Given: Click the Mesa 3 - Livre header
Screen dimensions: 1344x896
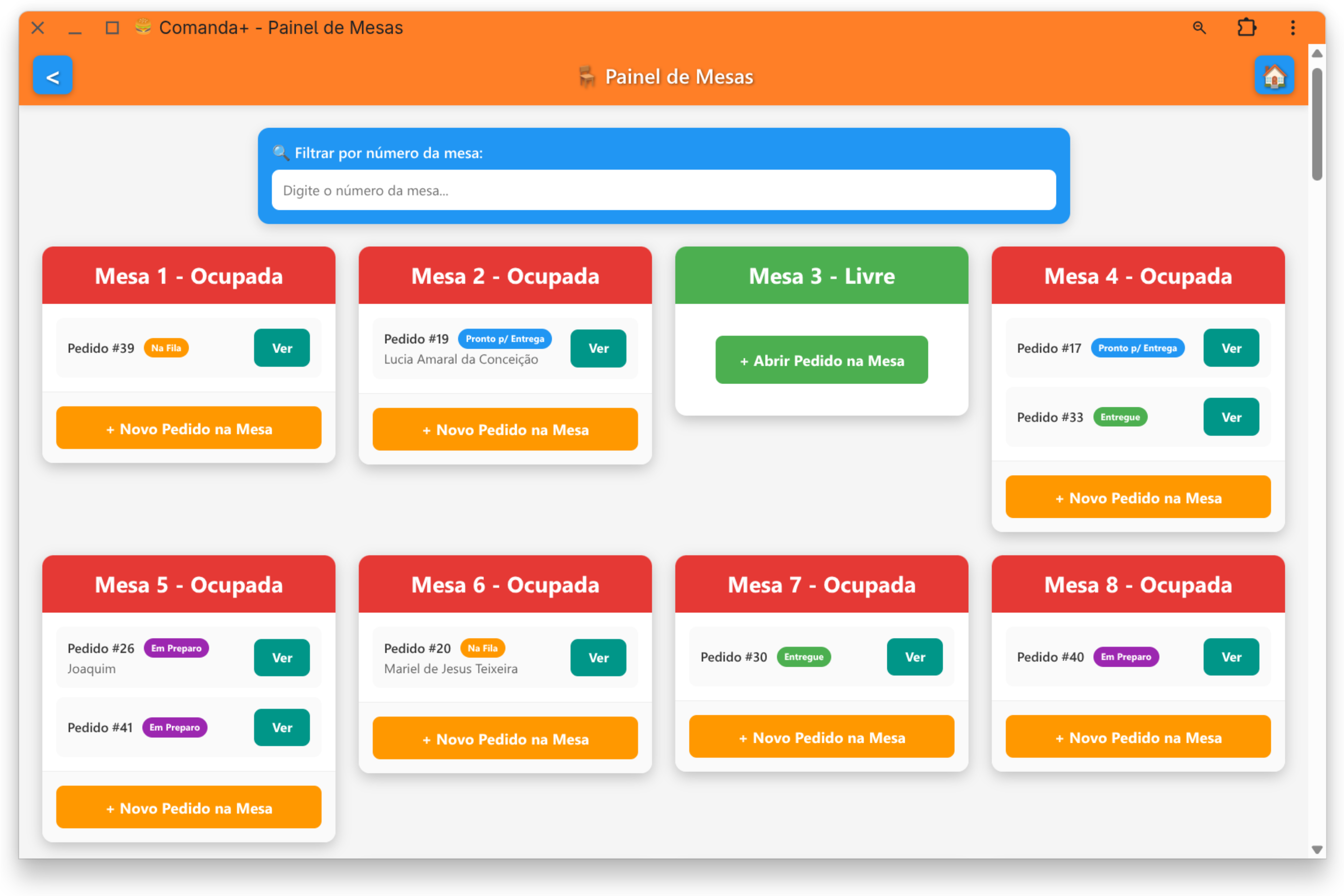Looking at the screenshot, I should [x=821, y=276].
